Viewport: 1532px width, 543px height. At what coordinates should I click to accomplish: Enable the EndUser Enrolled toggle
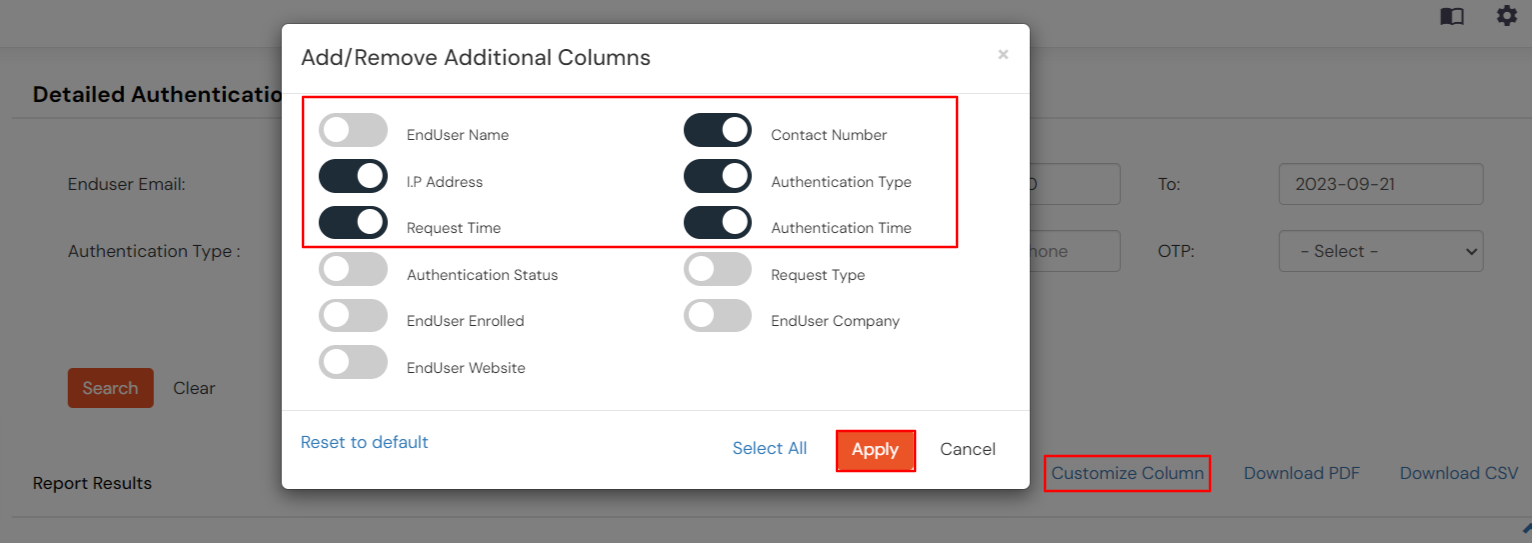(353, 316)
